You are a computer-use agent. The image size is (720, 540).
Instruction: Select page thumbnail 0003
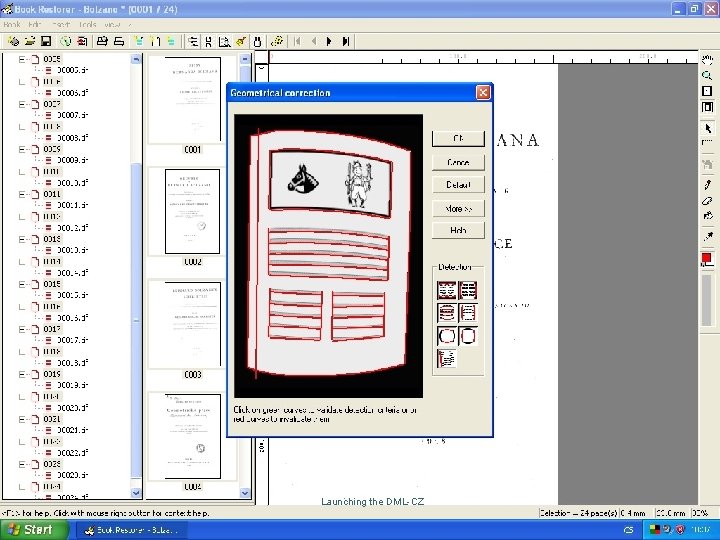192,324
